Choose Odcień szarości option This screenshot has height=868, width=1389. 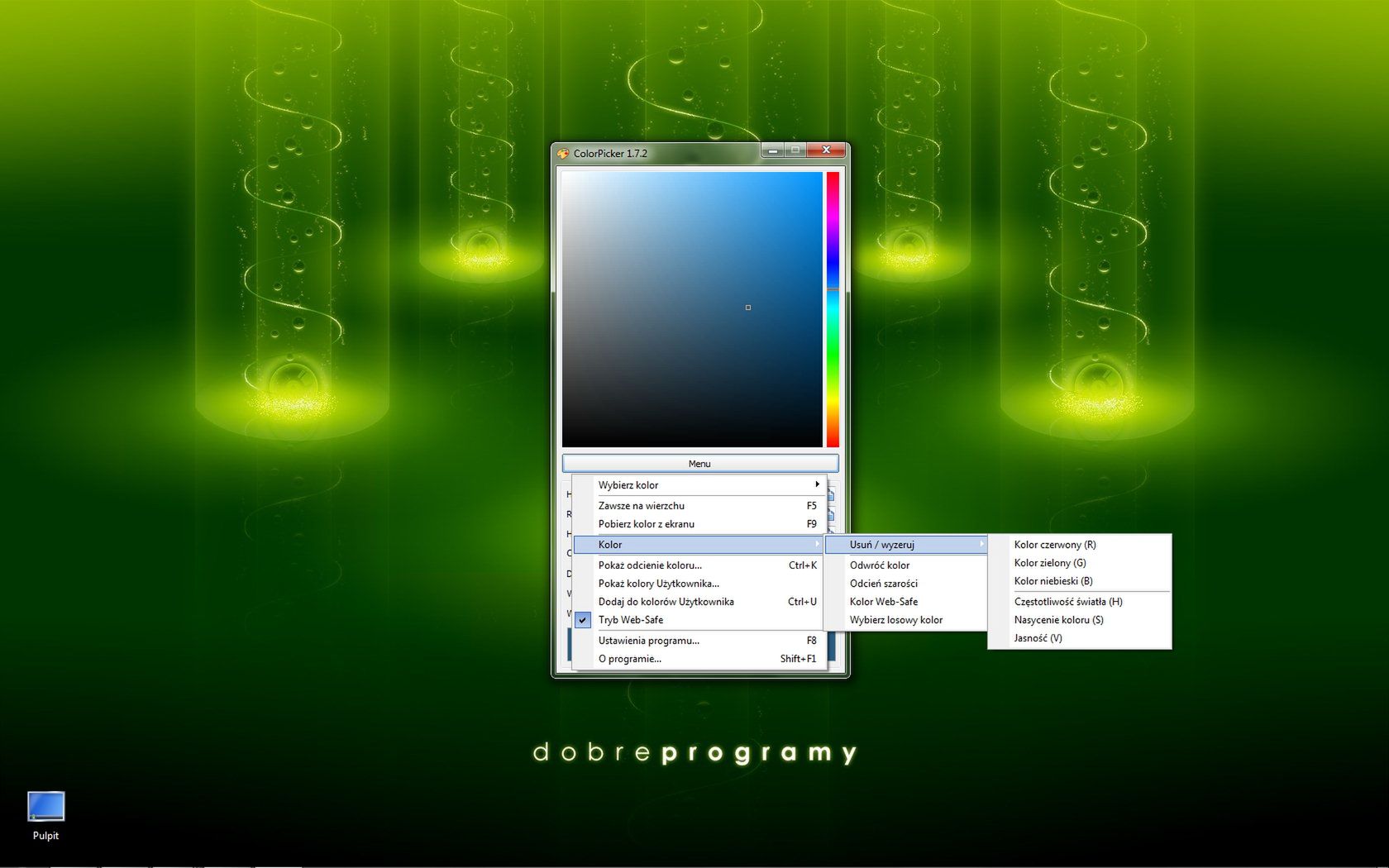pyautogui.click(x=906, y=584)
